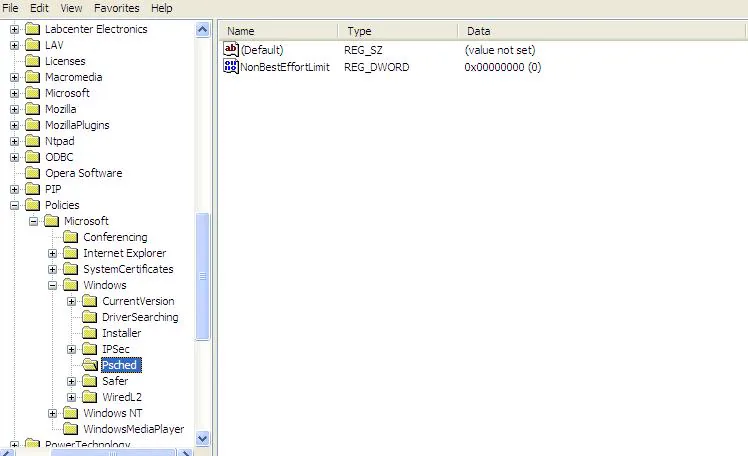Expand the Mozilla key
748x456 pixels.
click(x=14, y=110)
